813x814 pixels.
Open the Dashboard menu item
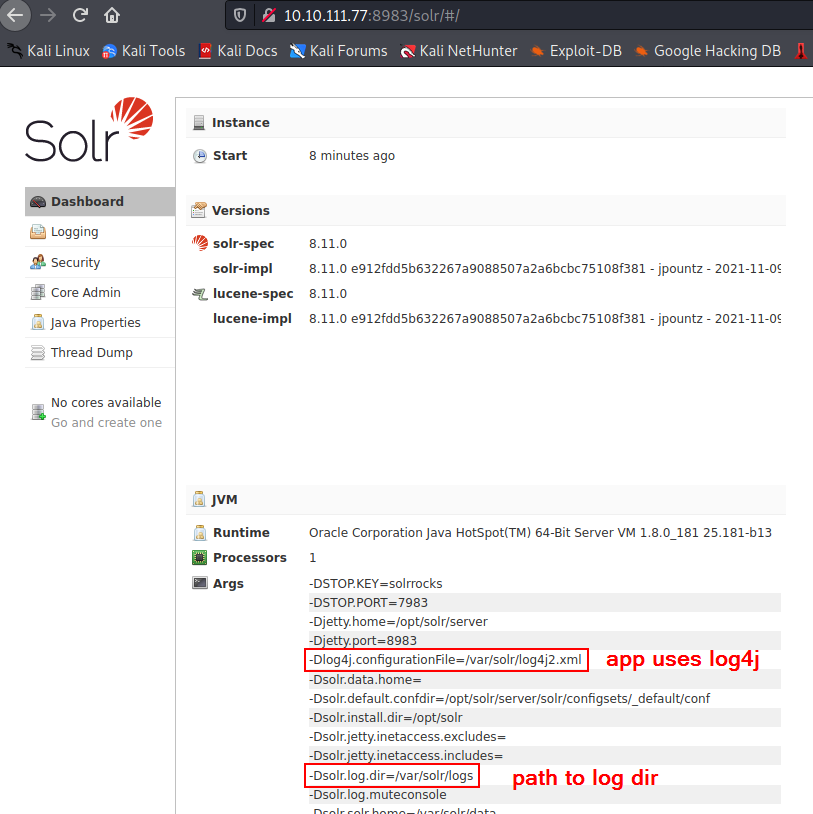pyautogui.click(x=87, y=201)
